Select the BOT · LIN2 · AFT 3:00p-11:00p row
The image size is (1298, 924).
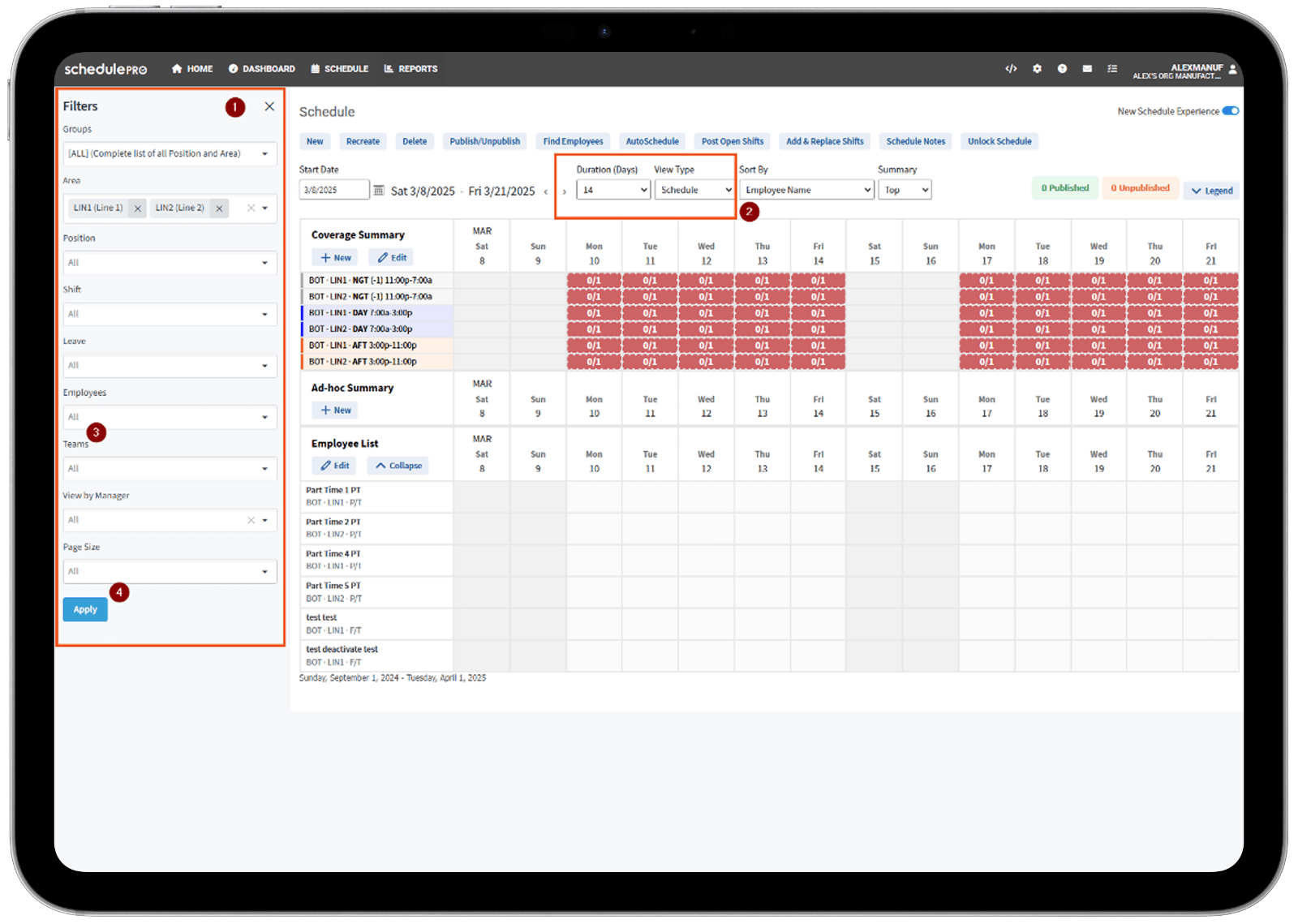[x=377, y=362]
